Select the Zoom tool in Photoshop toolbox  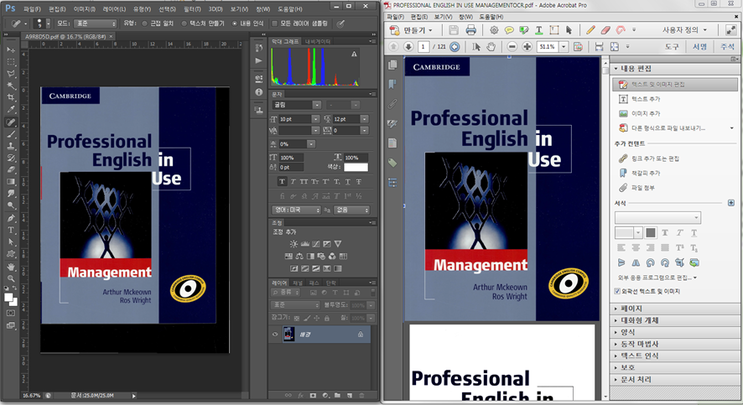pos(10,279)
